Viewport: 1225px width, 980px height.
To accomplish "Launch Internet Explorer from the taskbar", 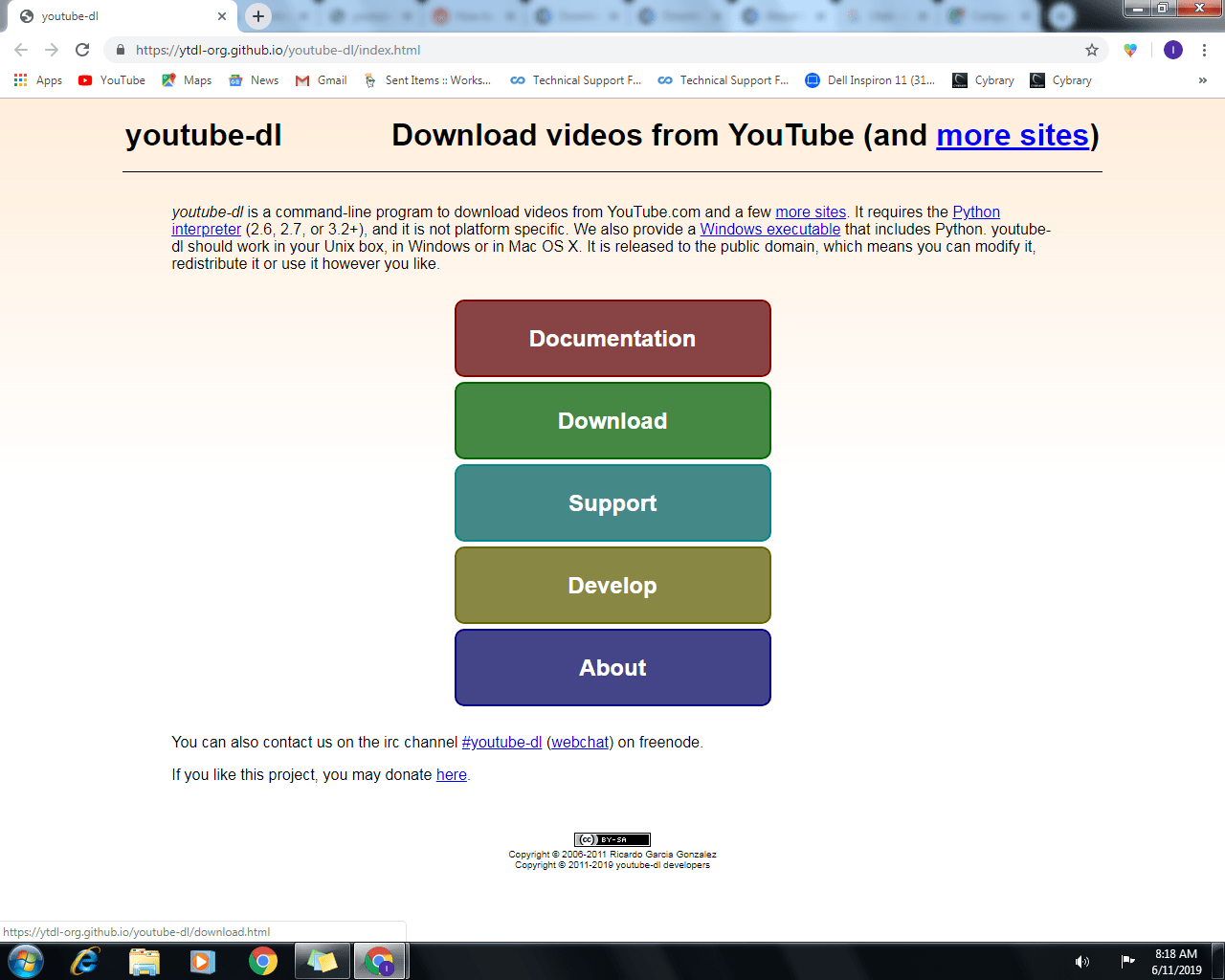I will tap(85, 961).
